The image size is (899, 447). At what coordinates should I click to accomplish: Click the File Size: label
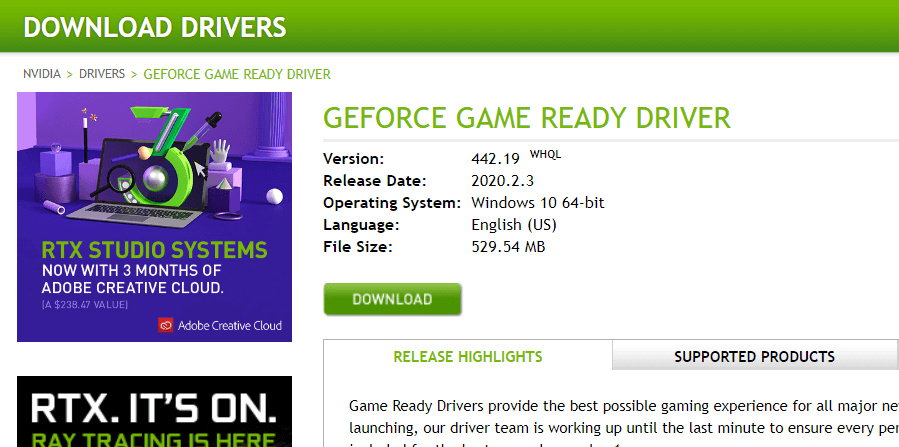point(358,247)
